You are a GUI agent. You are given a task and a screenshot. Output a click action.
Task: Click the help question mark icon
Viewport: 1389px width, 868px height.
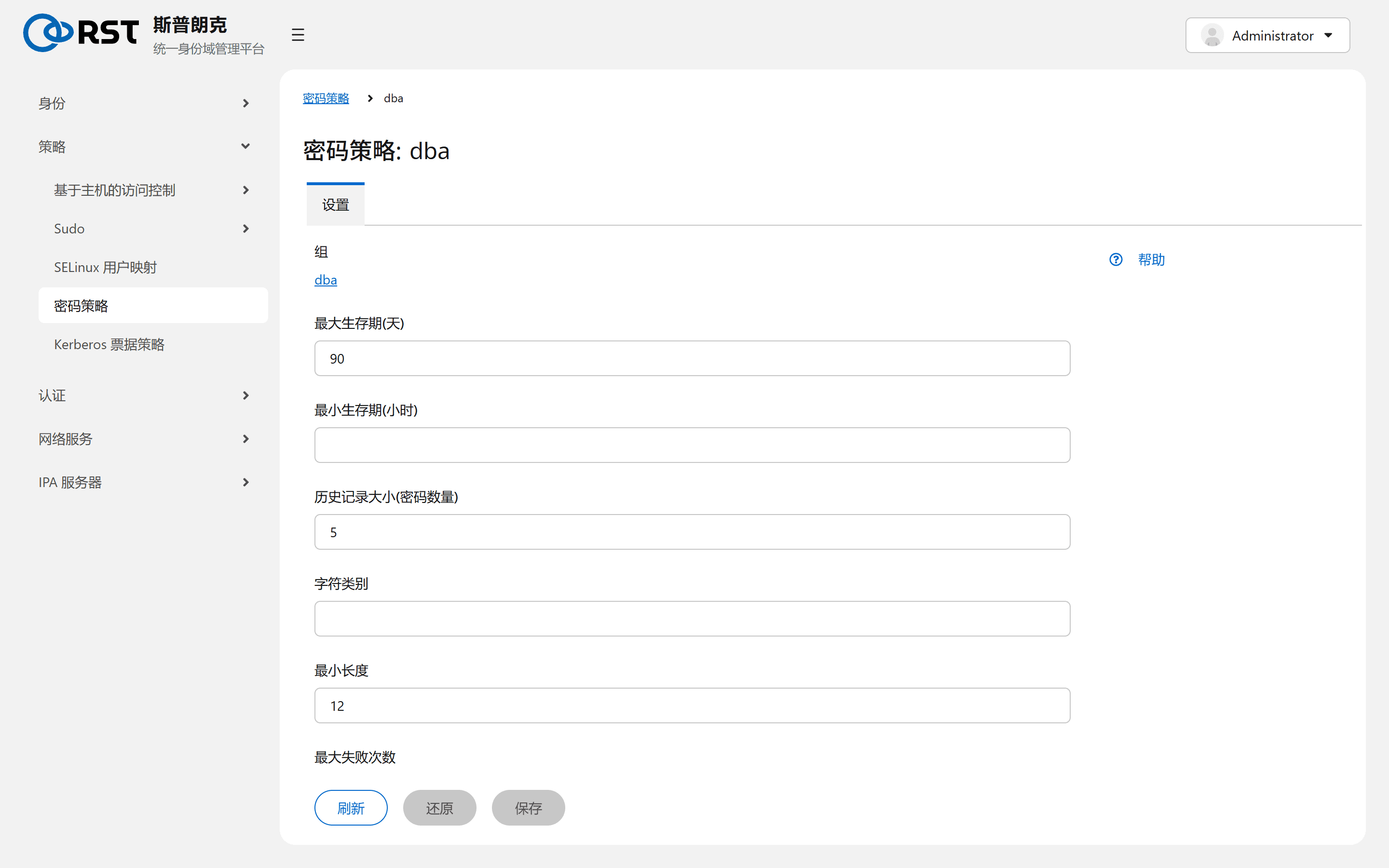(x=1116, y=260)
